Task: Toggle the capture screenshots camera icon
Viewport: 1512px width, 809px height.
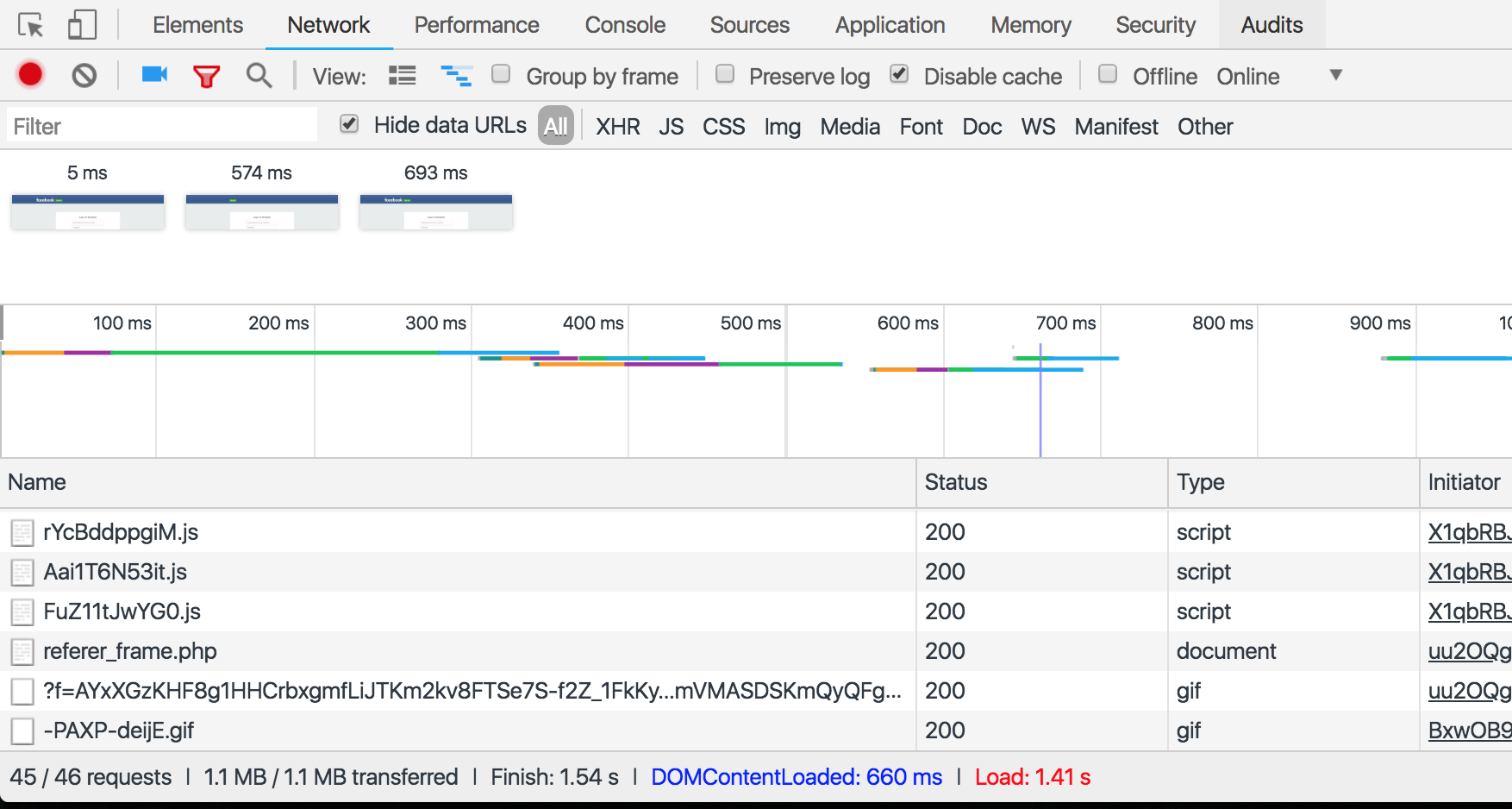Action: 154,75
